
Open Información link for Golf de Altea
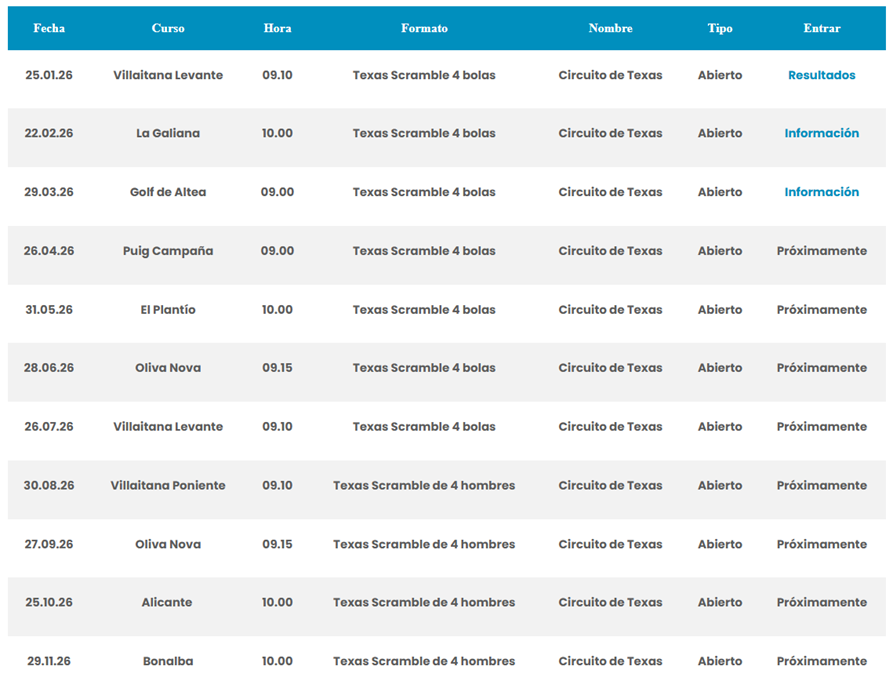tap(821, 192)
